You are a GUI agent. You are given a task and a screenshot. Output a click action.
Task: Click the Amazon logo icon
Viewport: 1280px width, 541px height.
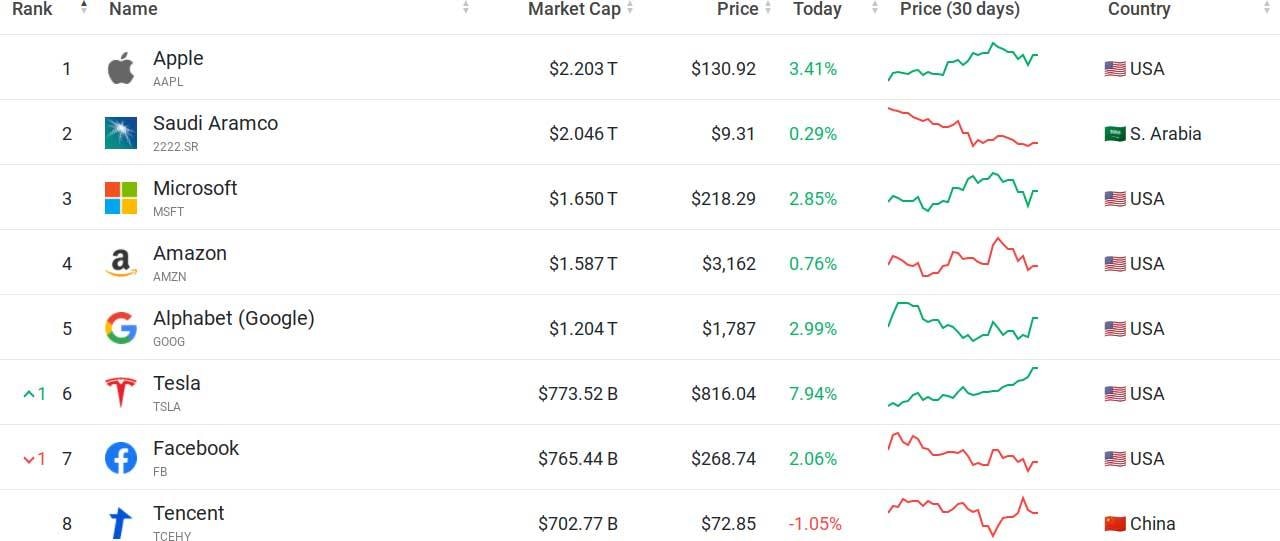pos(121,263)
